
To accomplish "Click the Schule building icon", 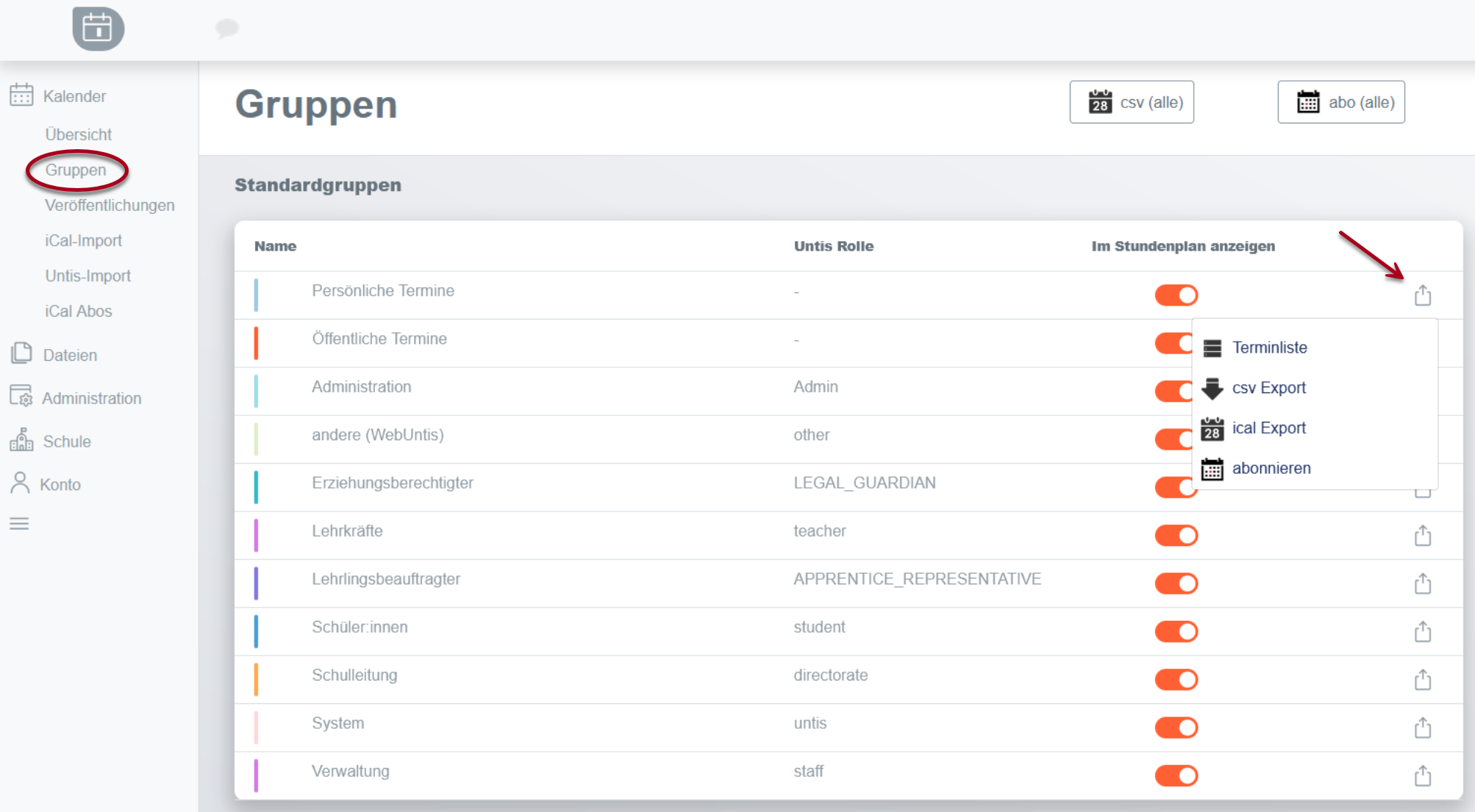I will click(x=21, y=440).
